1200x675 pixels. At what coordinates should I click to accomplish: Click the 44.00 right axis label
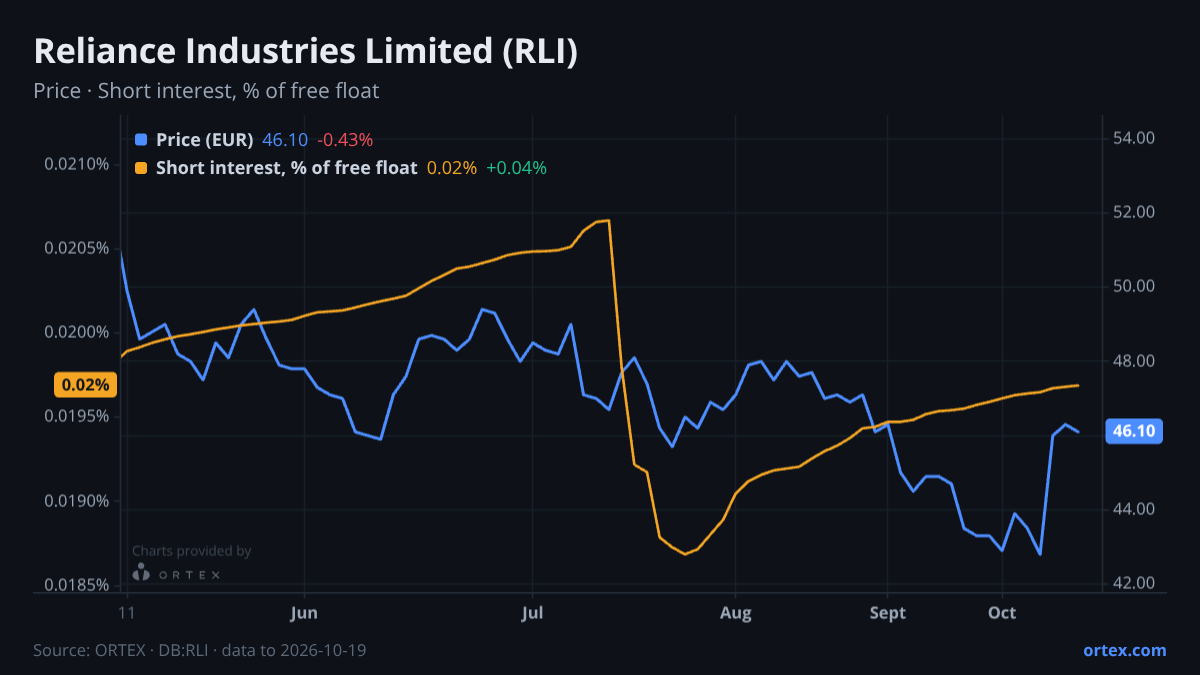click(1134, 509)
